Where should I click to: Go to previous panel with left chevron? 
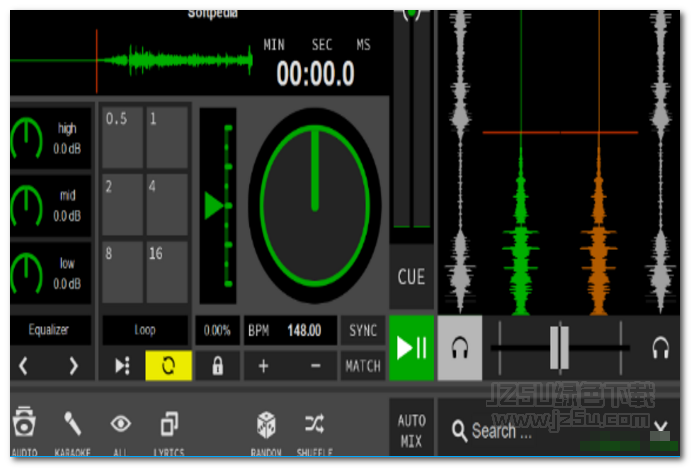click(26, 366)
